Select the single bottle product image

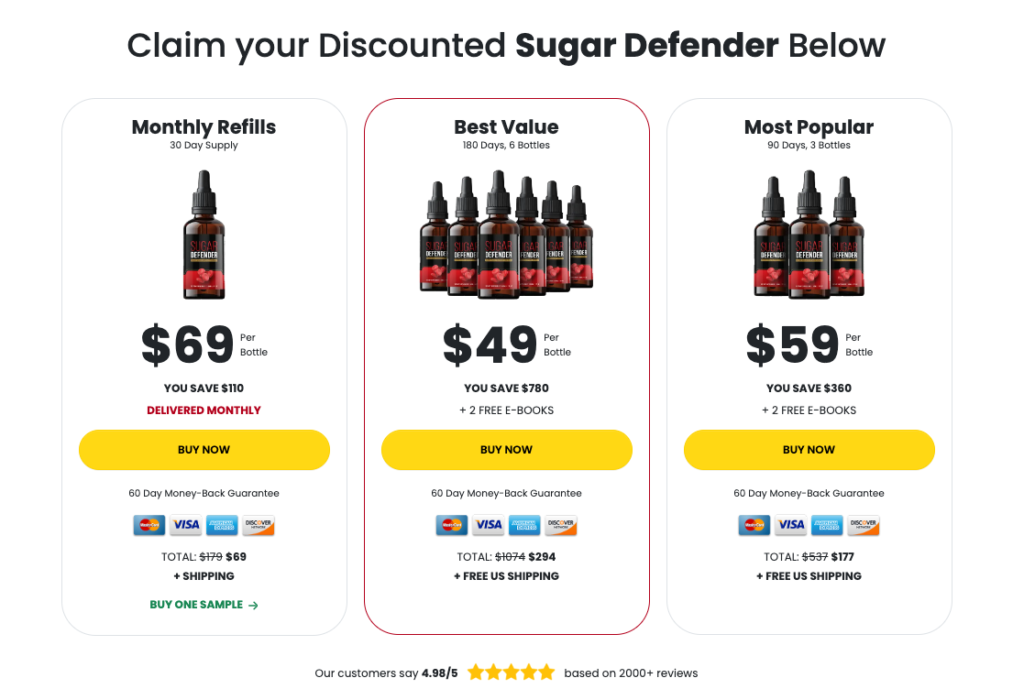(204, 234)
